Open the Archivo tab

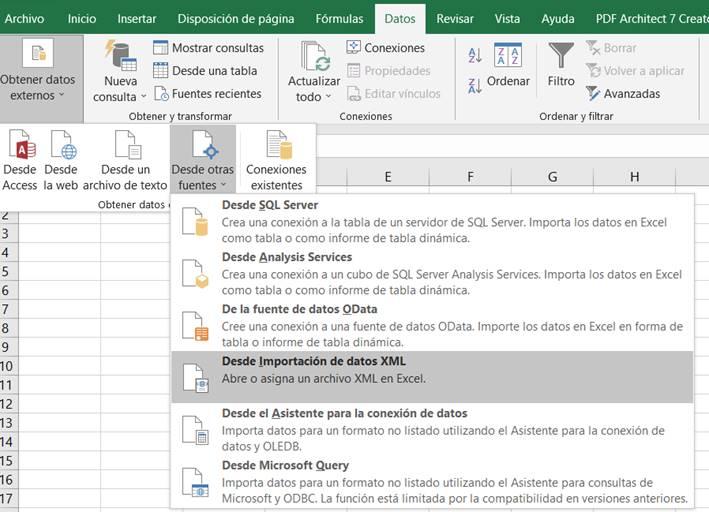[24, 19]
